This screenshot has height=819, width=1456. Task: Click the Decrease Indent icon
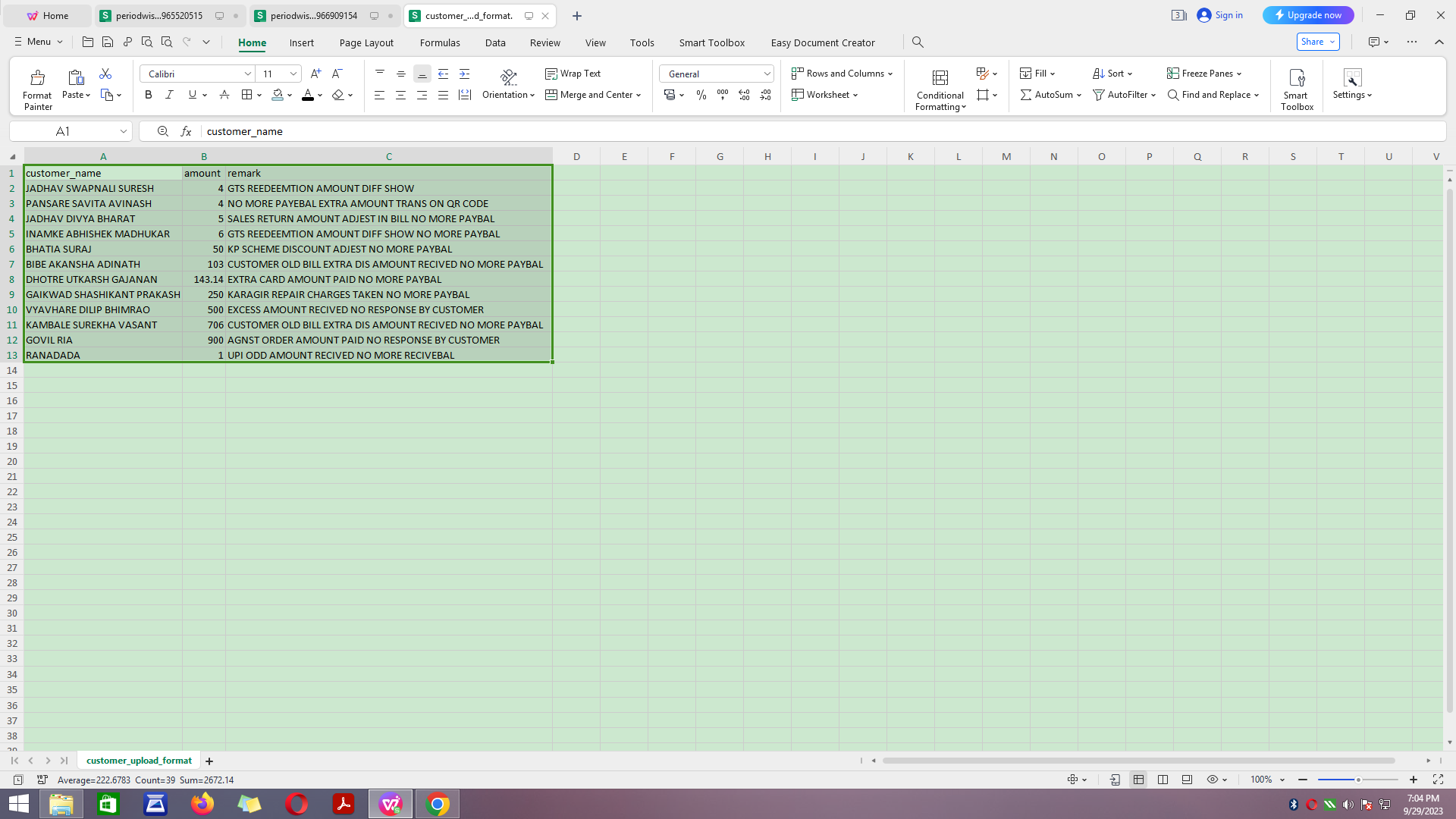[444, 74]
